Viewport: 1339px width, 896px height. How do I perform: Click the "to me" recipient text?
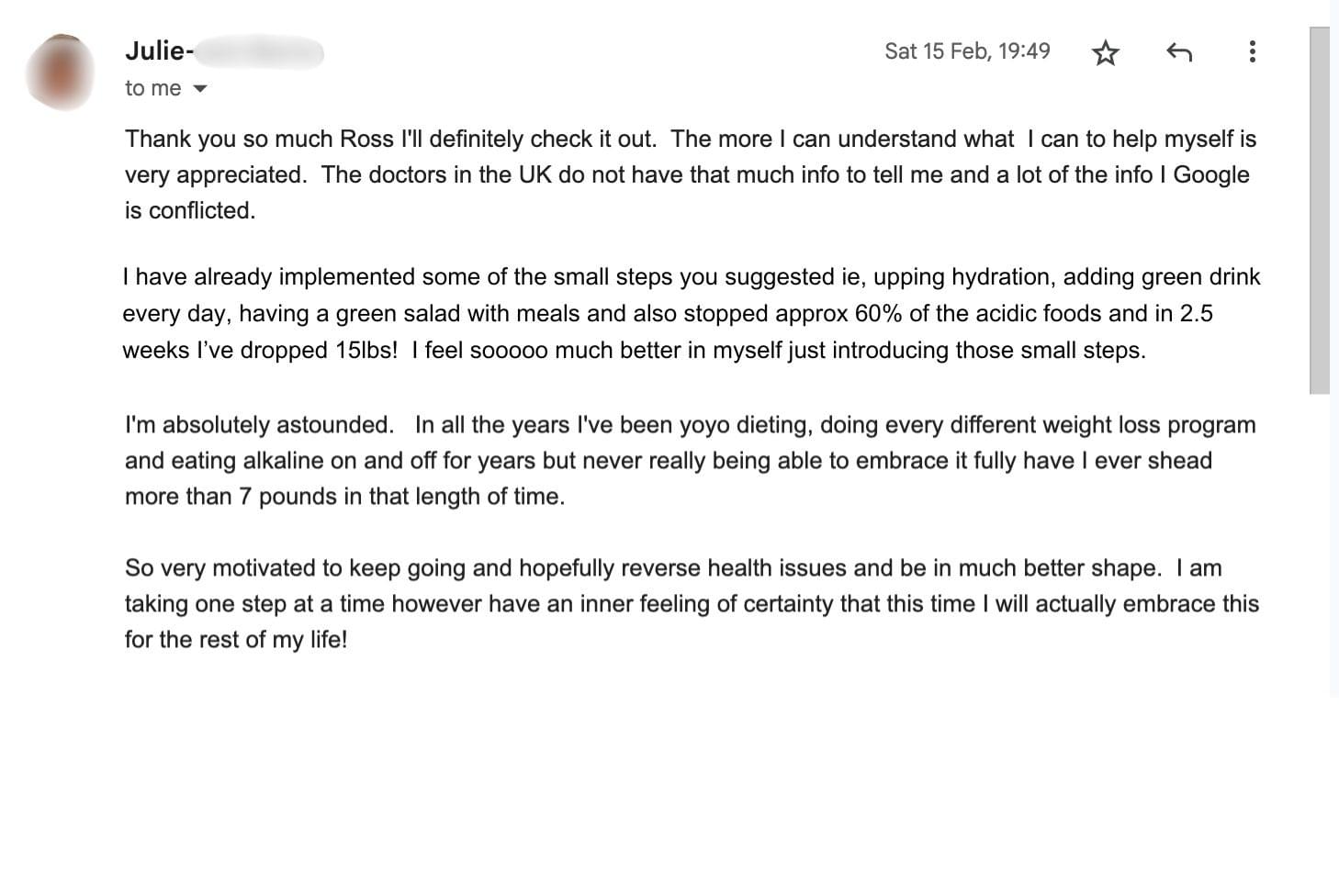click(x=152, y=88)
